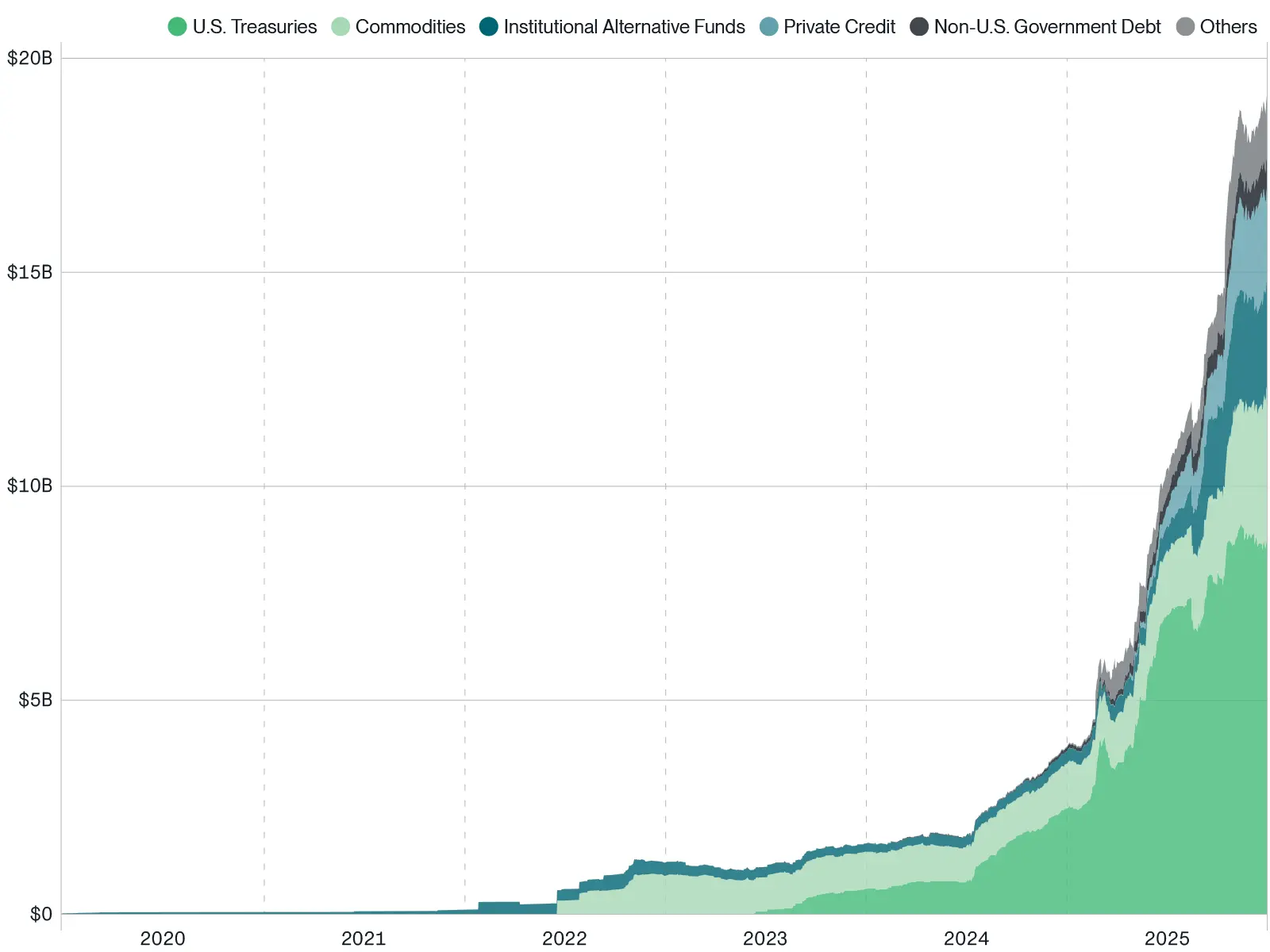Viewport: 1270px width, 952px height.
Task: Toggle visibility of the Private Credit series
Action: pos(768,26)
